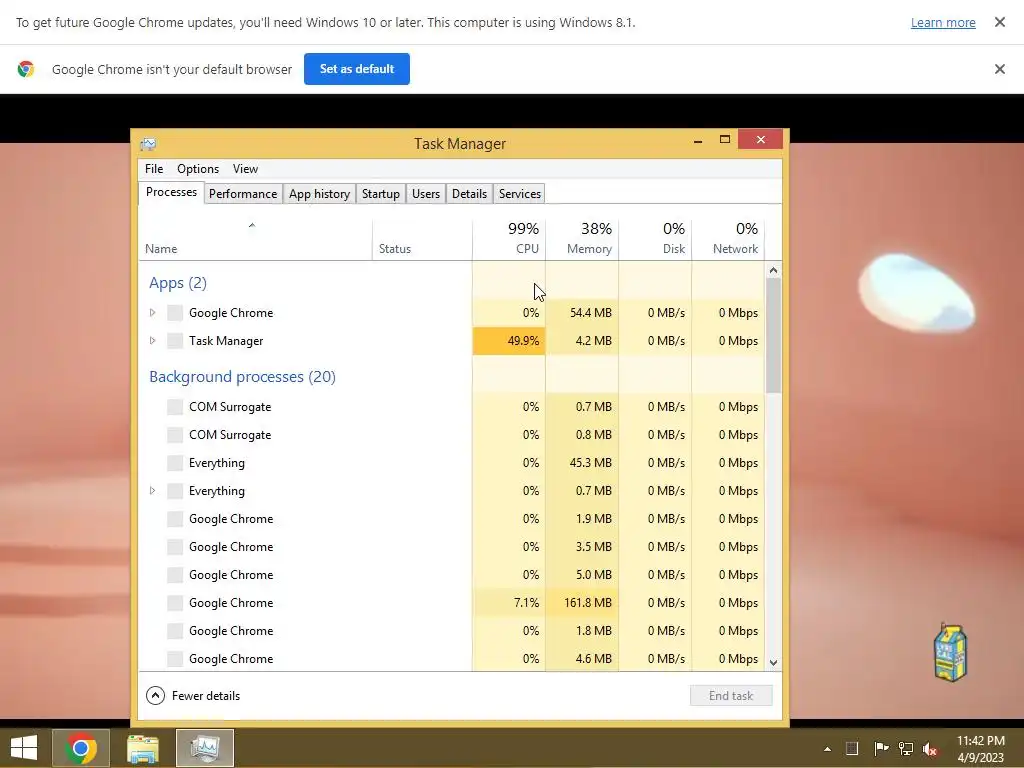Click the network tray icon
The width and height of the screenshot is (1024, 768).
tap(906, 749)
